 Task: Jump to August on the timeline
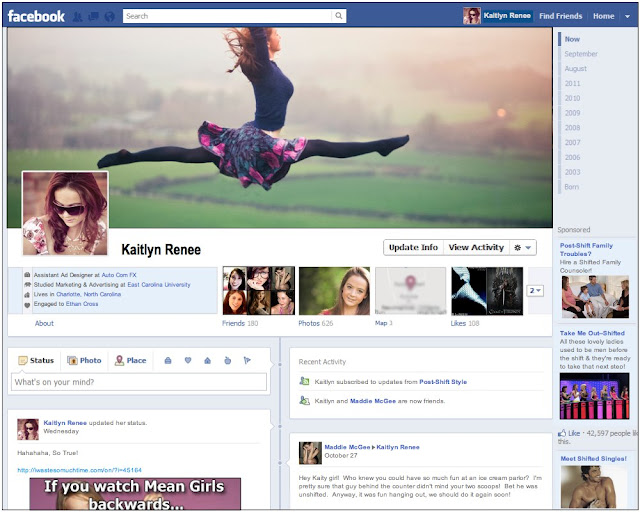576,69
